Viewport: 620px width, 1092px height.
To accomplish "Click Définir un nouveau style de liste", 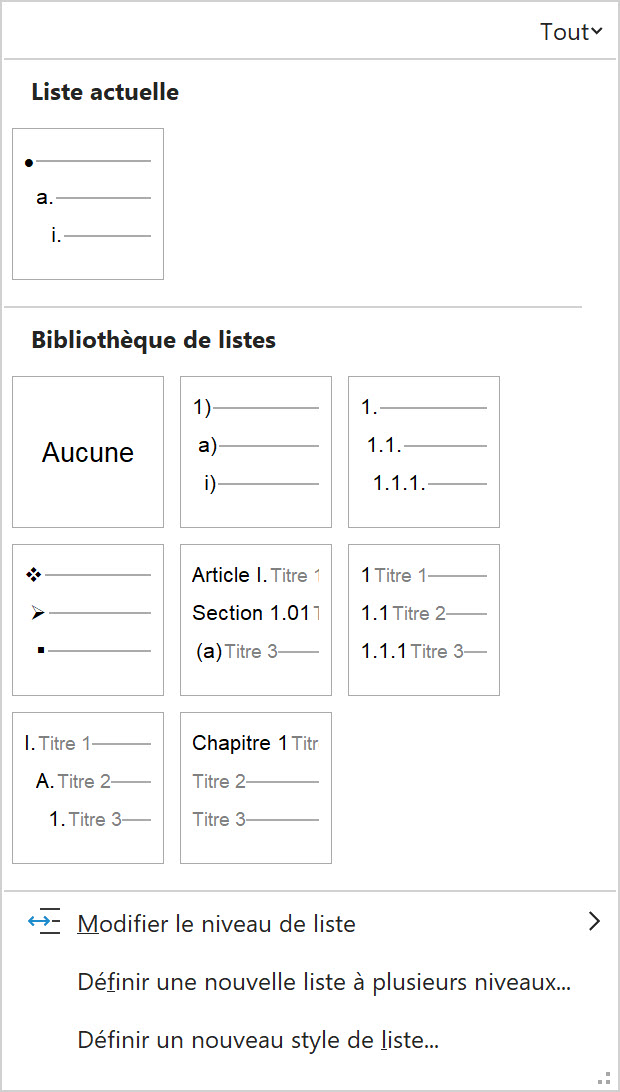I will pos(258,1041).
